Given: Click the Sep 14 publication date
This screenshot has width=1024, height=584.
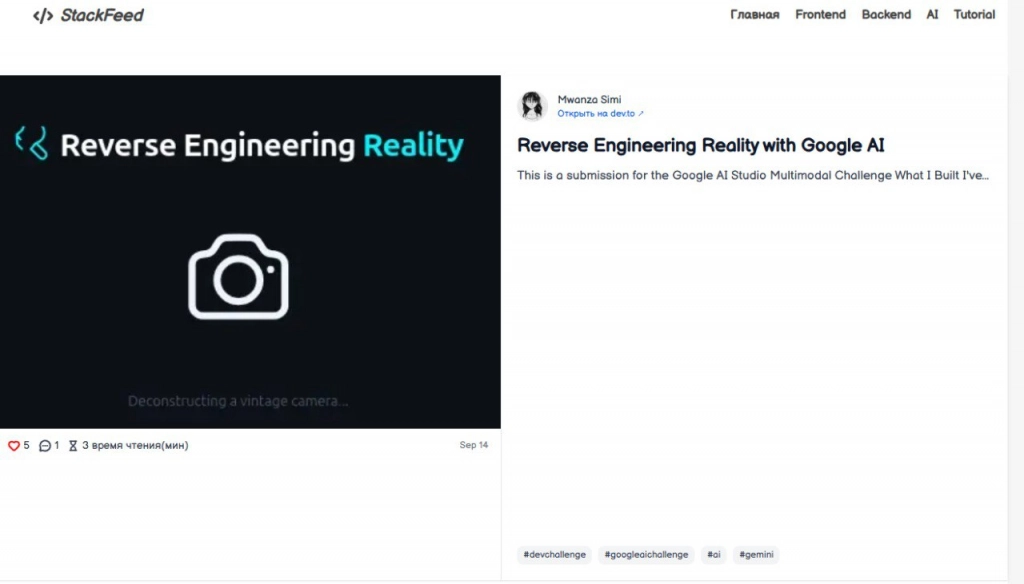Looking at the screenshot, I should pos(474,446).
